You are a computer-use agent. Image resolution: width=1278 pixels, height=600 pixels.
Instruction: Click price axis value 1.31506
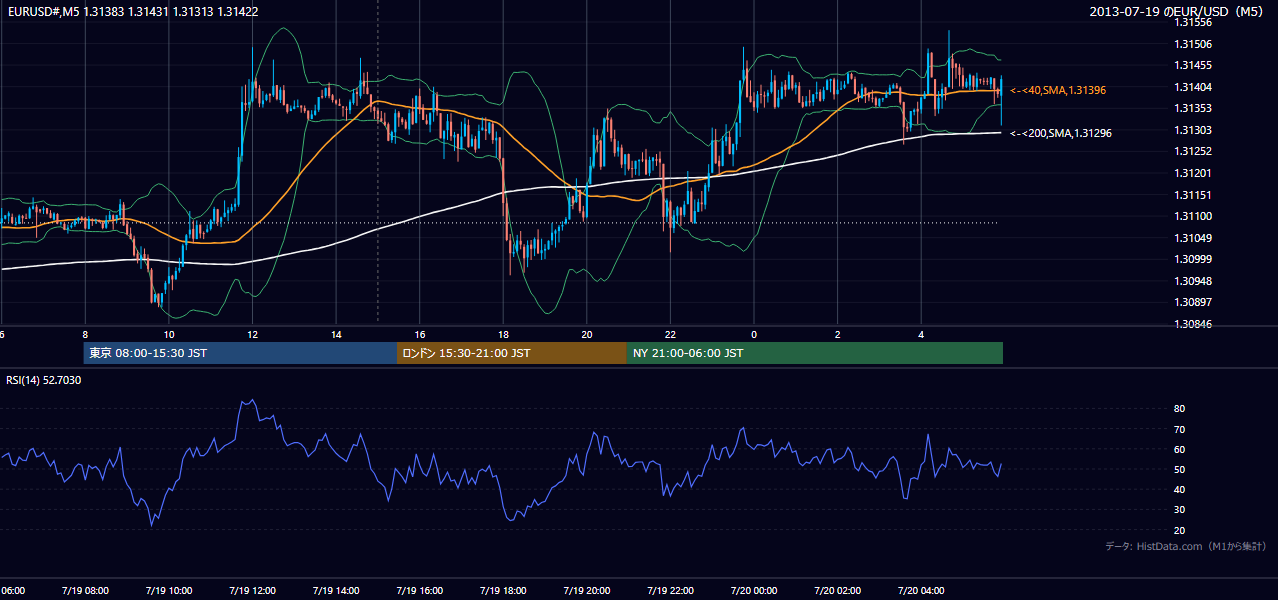tap(1192, 44)
